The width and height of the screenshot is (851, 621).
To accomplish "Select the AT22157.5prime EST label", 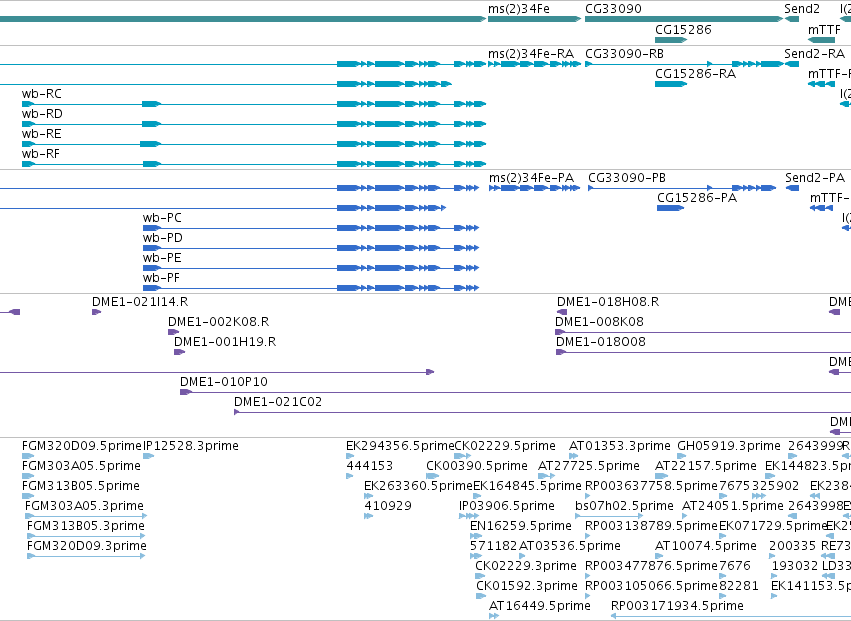I will point(706,466).
